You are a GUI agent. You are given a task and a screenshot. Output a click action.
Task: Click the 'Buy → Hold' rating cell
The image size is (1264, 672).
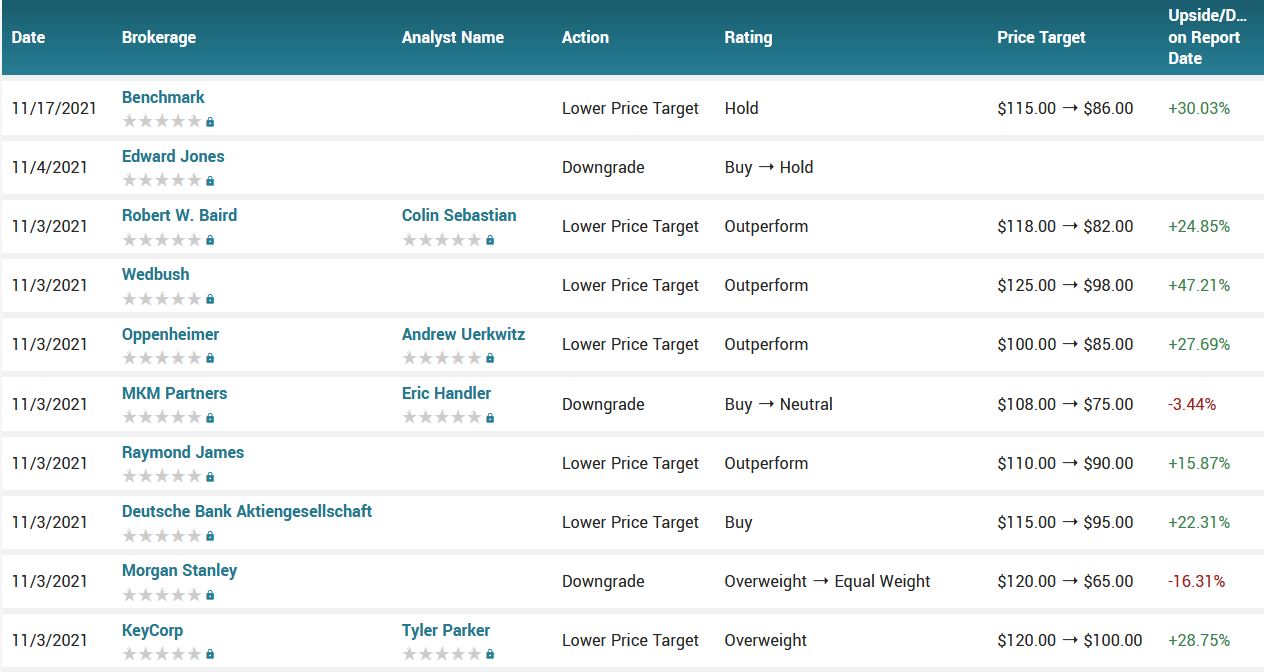coord(769,167)
